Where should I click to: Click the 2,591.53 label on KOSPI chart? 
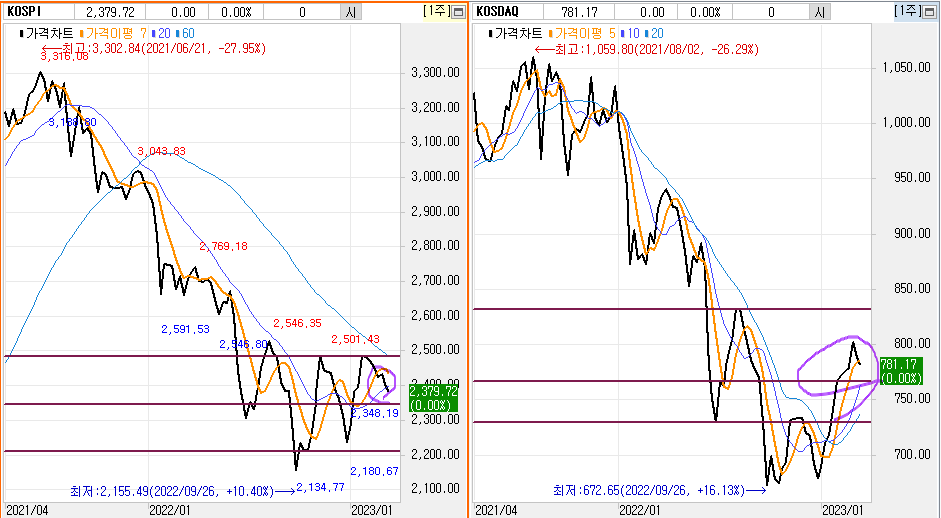185,329
